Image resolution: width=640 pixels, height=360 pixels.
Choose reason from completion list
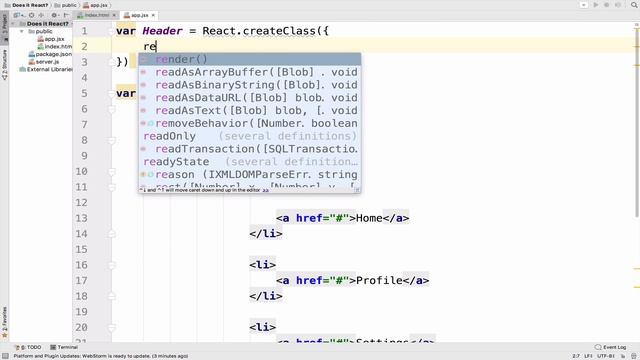point(249,174)
